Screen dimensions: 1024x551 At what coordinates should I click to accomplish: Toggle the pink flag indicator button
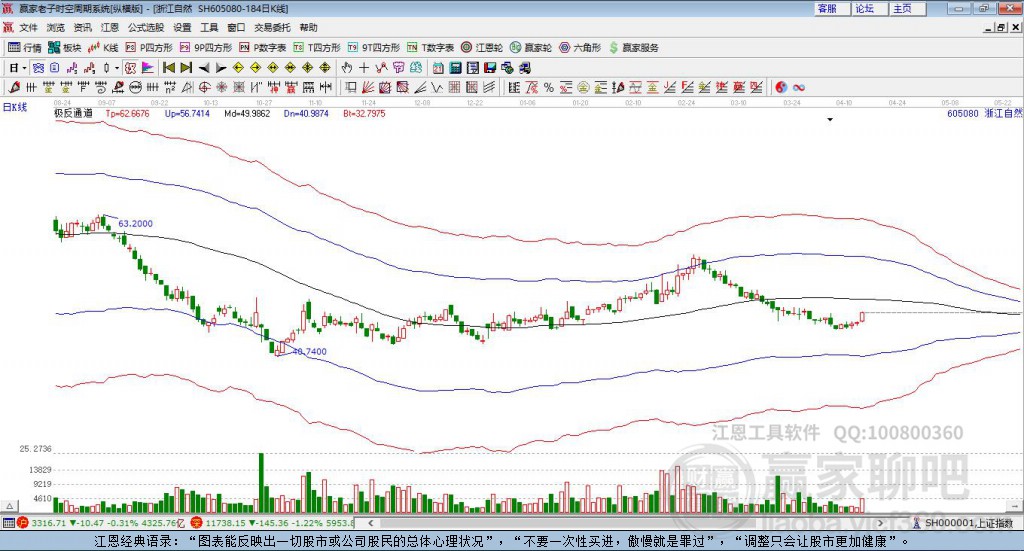(148, 68)
